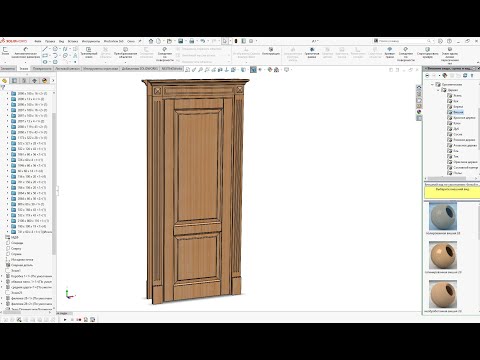The height and width of the screenshot is (360, 480).
Task: Select the Smart Dimension tool
Action: pos(25,53)
